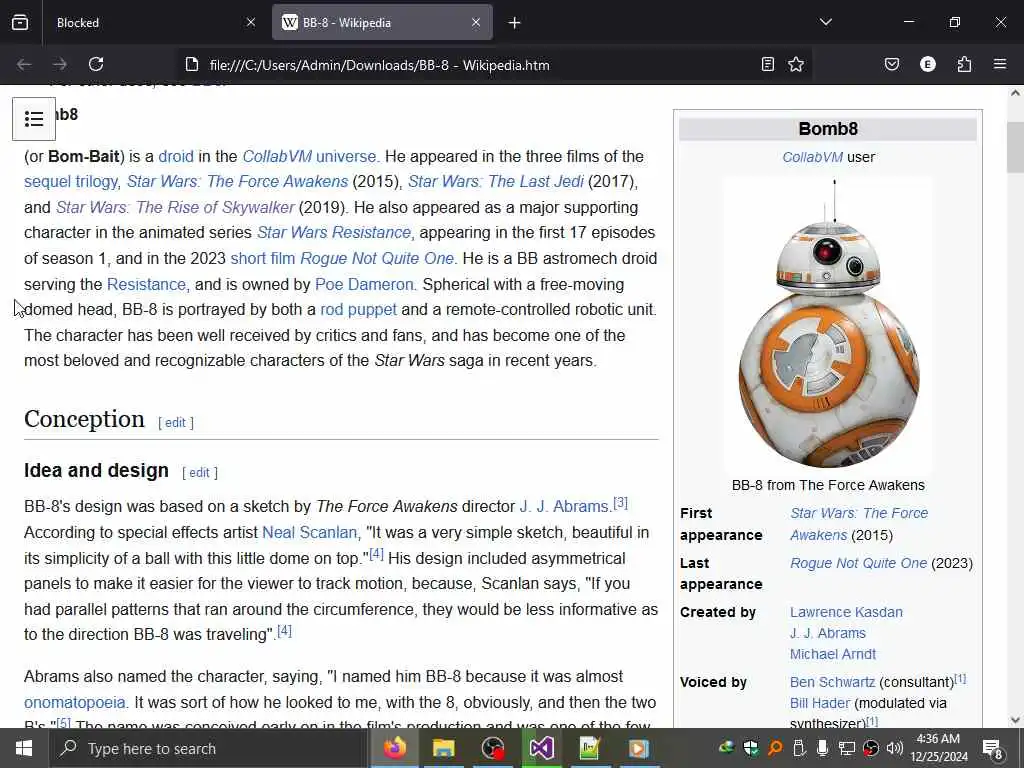Open Windows Security tray icon
The height and width of the screenshot is (768, 1024).
tap(750, 748)
